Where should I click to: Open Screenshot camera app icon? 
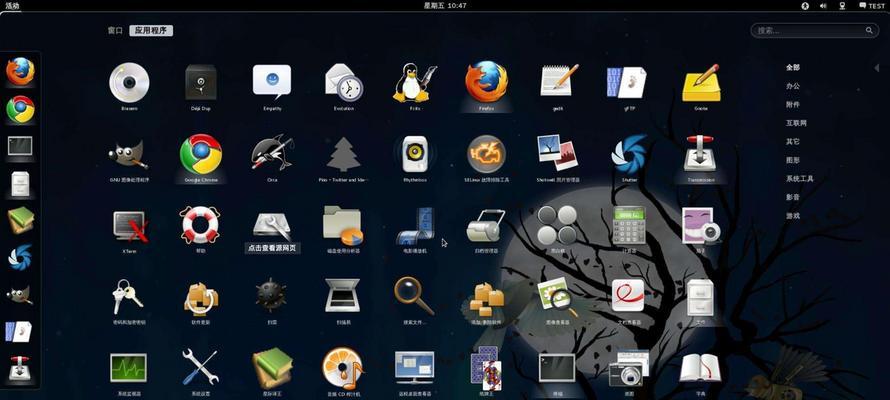coord(628,368)
